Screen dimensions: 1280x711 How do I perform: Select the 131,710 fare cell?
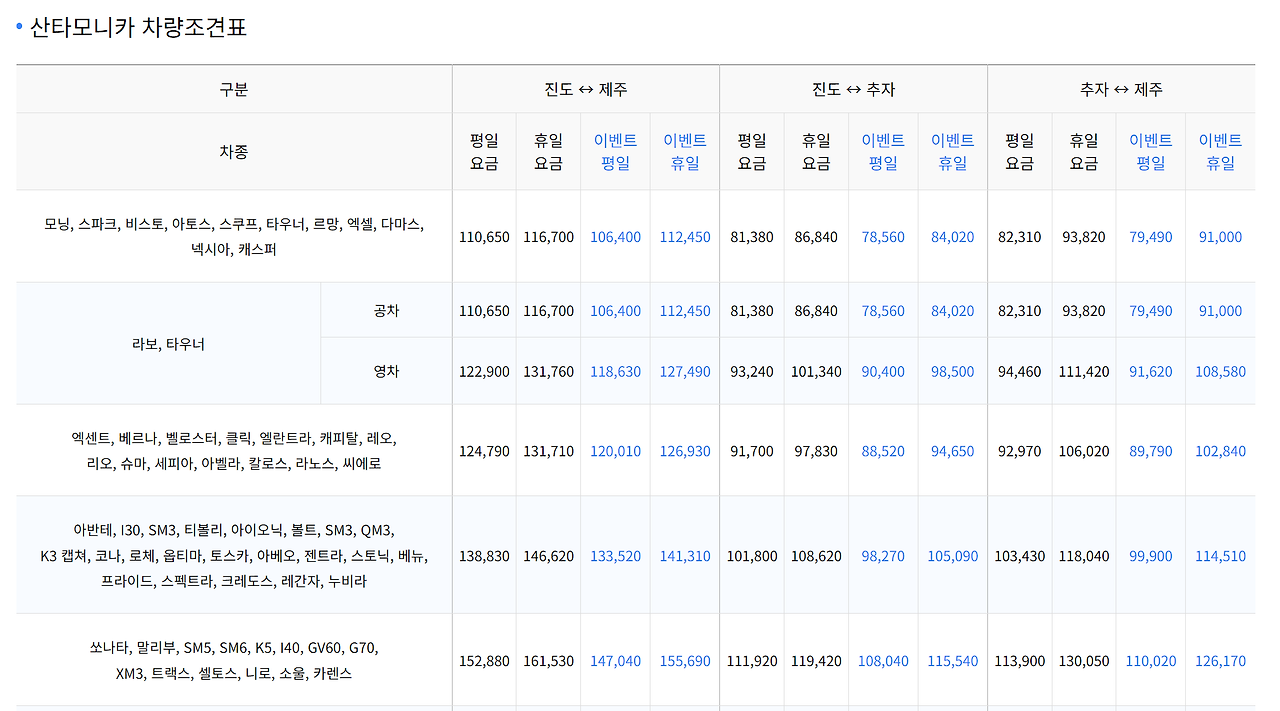tap(548, 451)
